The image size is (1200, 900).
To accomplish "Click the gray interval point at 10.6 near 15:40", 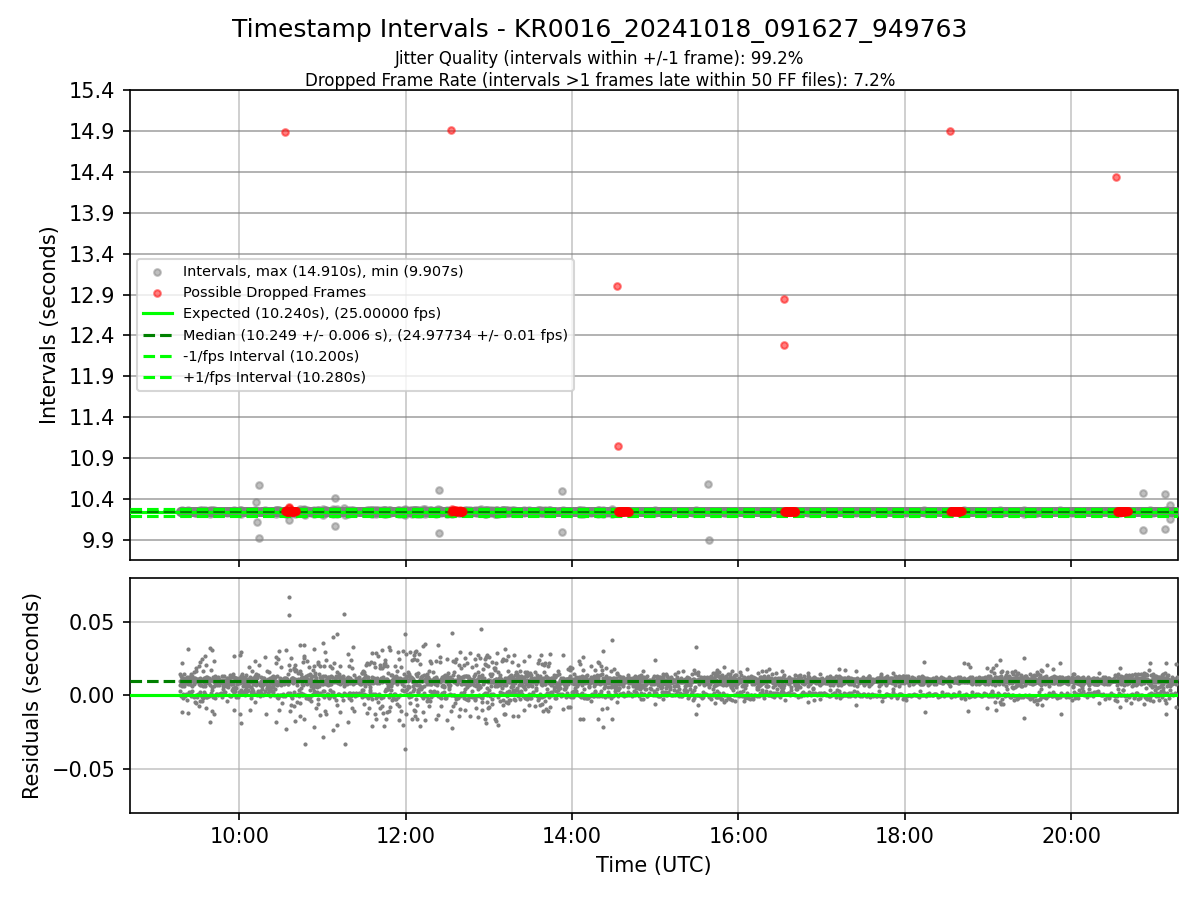I will click(708, 484).
